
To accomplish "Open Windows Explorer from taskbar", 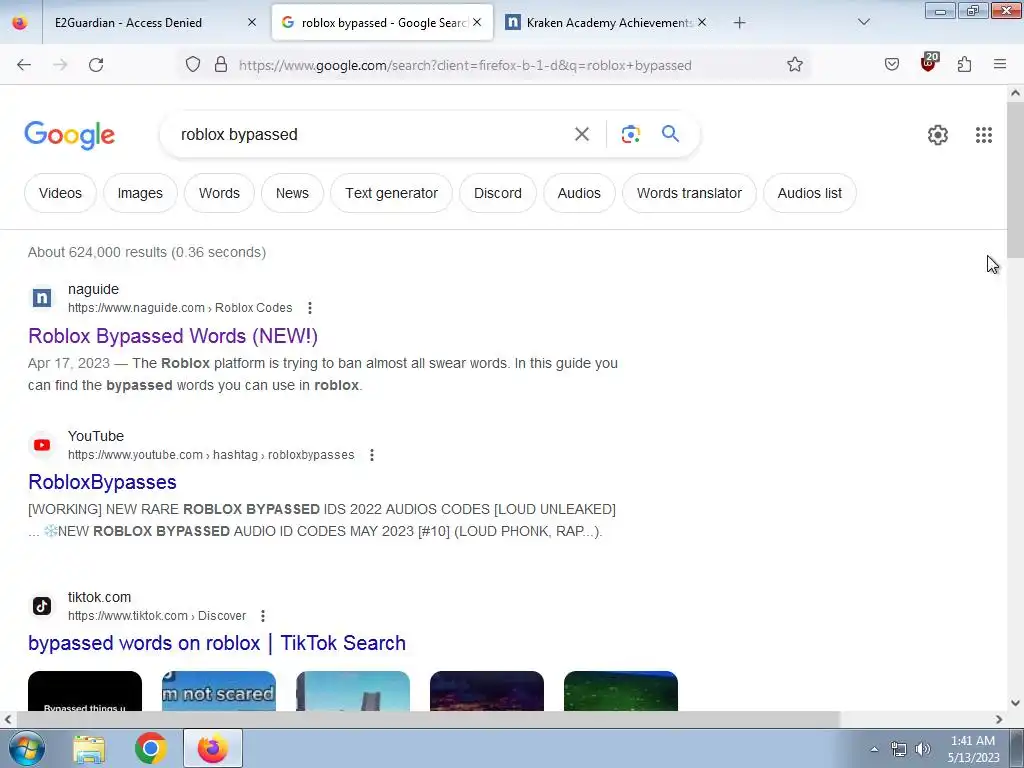I will pos(89,748).
